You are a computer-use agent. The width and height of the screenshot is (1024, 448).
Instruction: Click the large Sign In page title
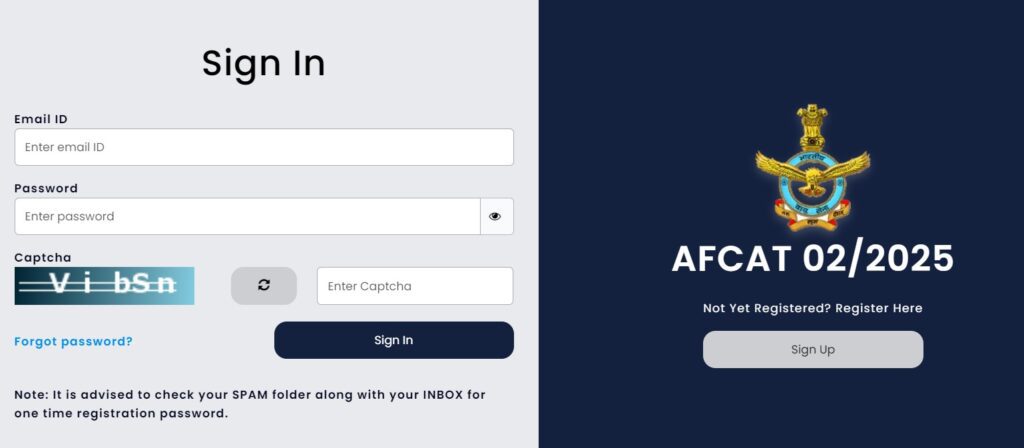pos(264,63)
